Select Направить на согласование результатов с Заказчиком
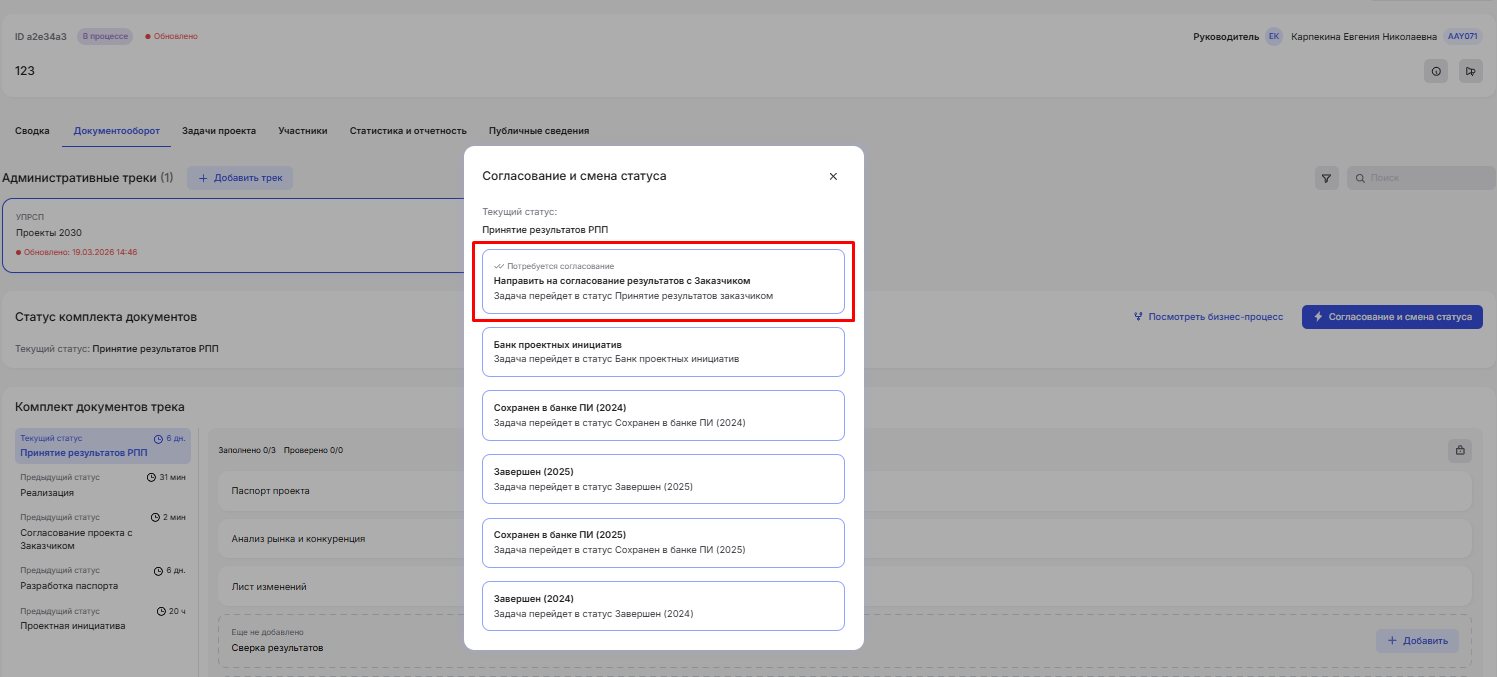 [663, 281]
